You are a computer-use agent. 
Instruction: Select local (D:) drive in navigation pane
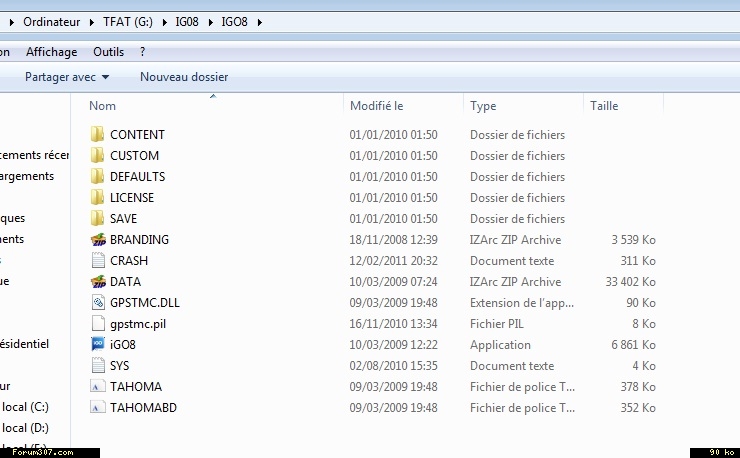click(25, 428)
